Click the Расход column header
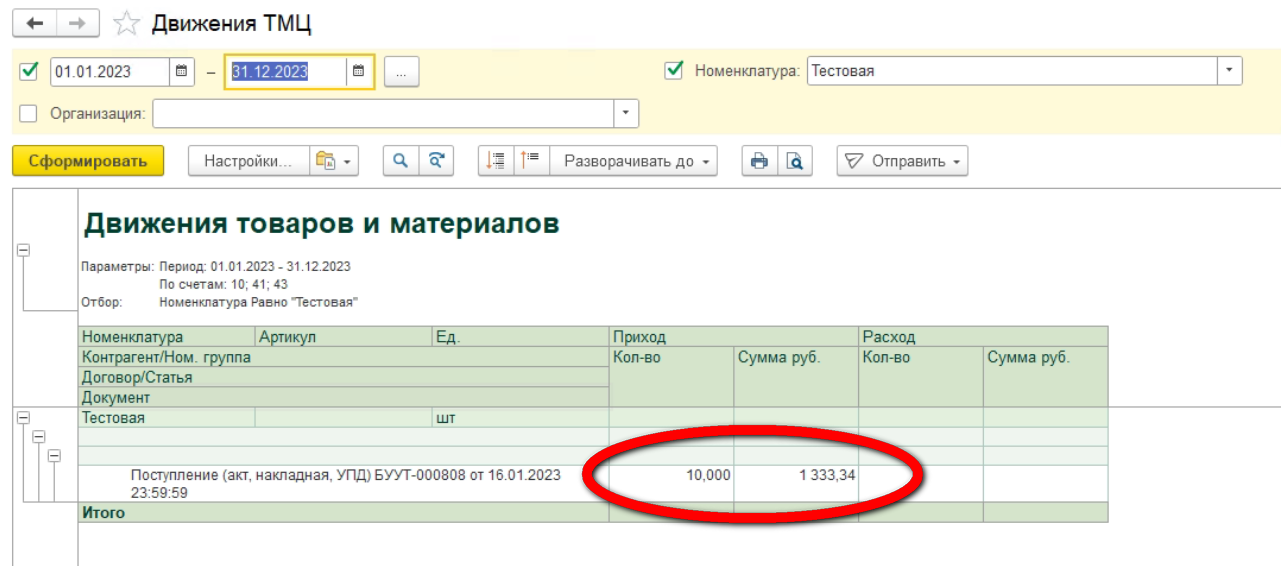The height and width of the screenshot is (566, 1281). (983, 337)
